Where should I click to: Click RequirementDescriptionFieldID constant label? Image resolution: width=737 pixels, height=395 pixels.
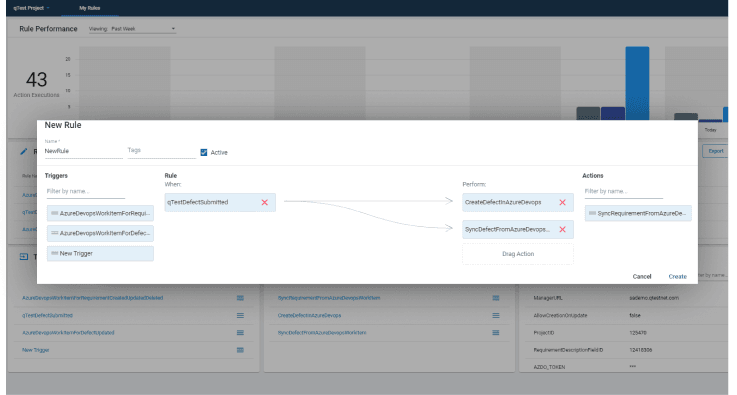pos(568,350)
